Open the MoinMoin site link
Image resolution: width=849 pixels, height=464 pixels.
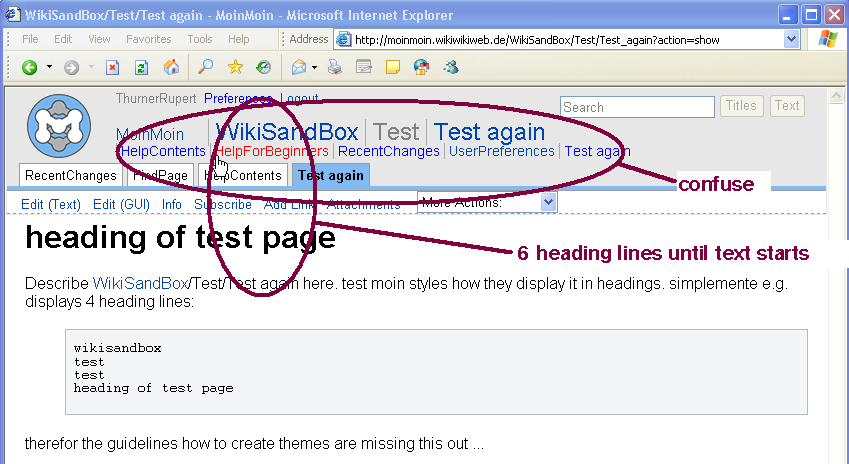(150, 134)
